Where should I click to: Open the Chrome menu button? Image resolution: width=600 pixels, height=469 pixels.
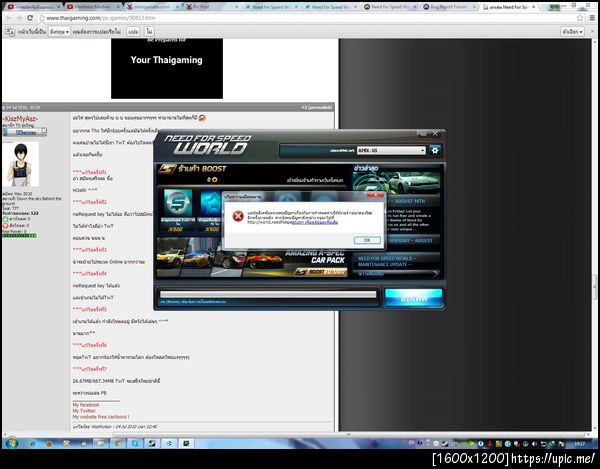[592, 18]
